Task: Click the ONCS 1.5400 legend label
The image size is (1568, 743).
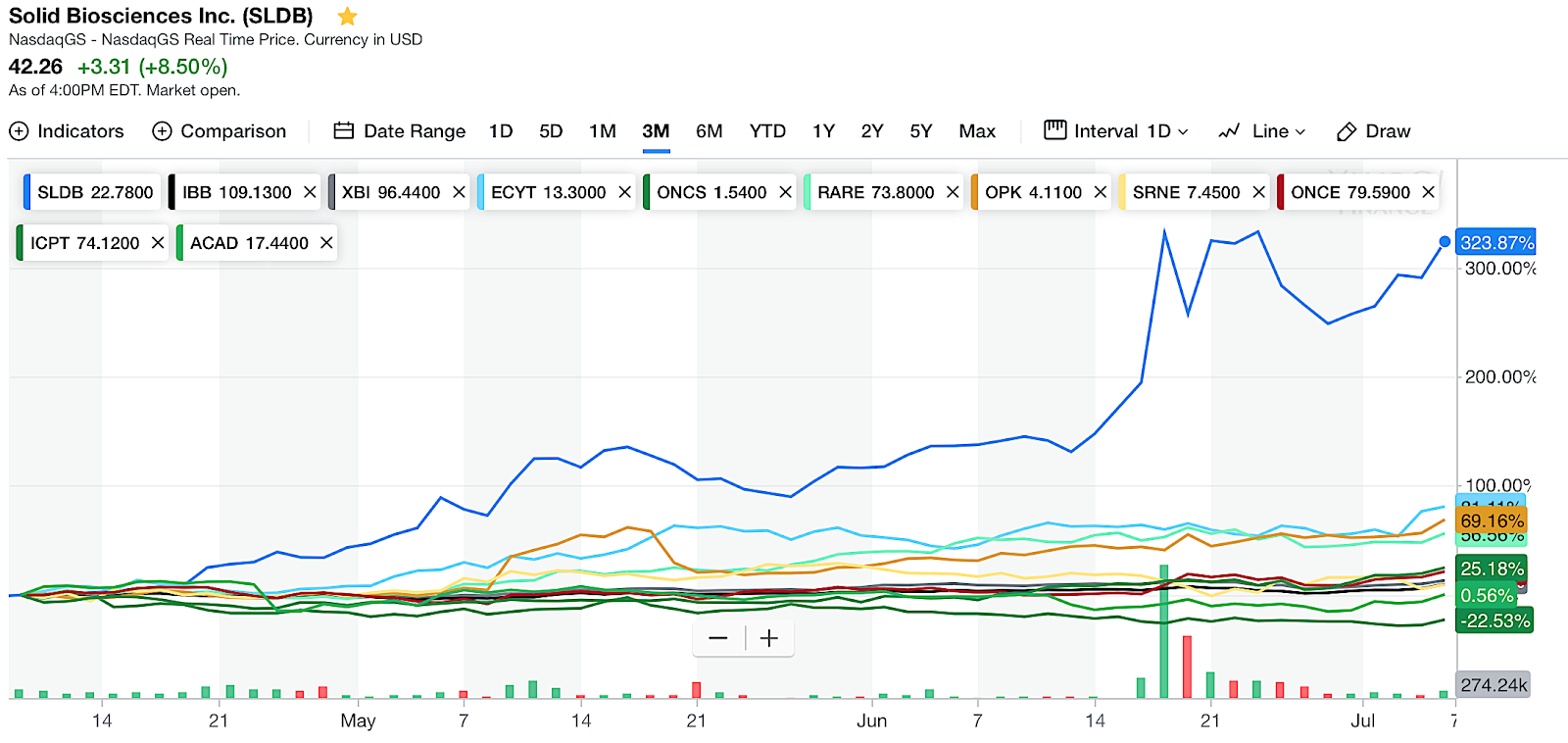Action: point(711,192)
